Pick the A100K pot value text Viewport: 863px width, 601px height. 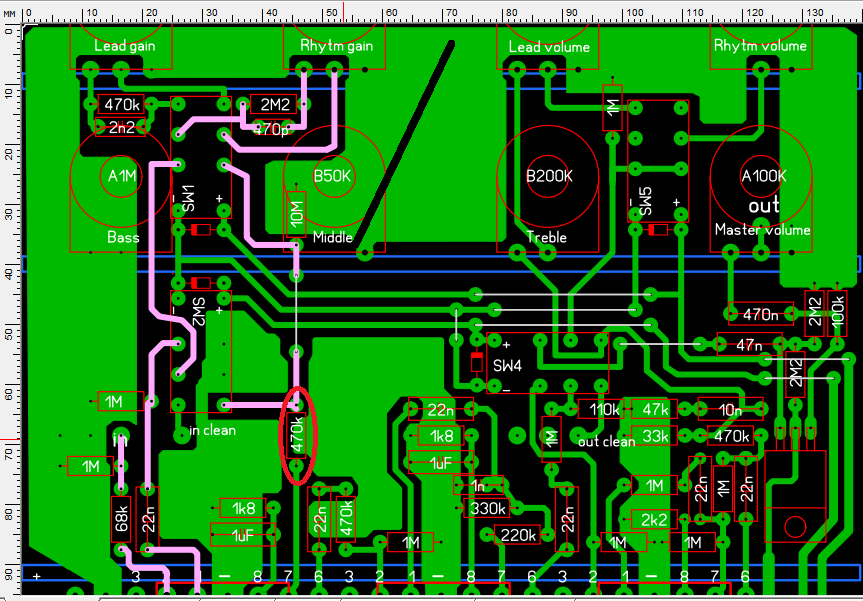click(763, 176)
